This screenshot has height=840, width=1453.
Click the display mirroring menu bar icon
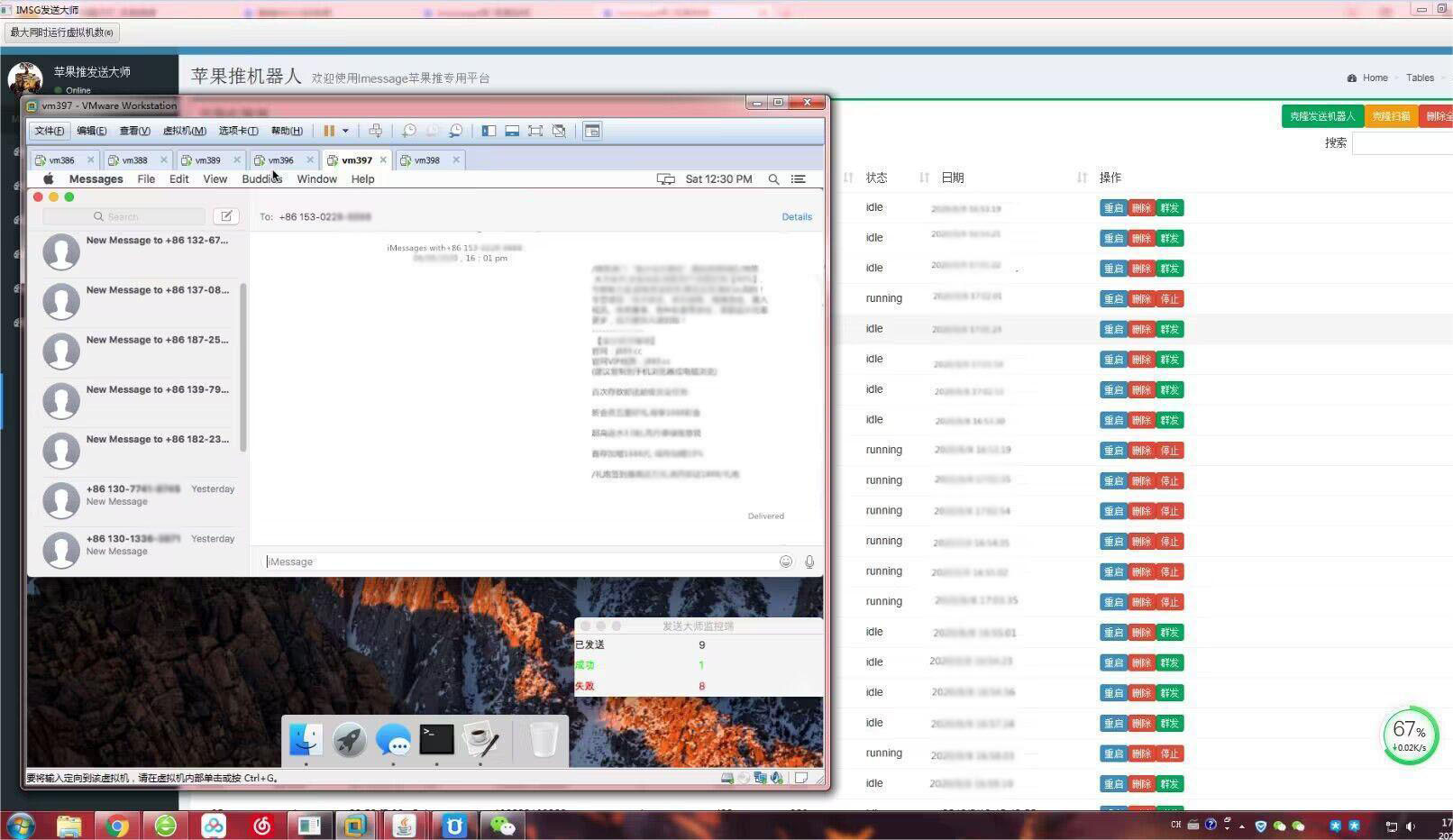point(666,179)
